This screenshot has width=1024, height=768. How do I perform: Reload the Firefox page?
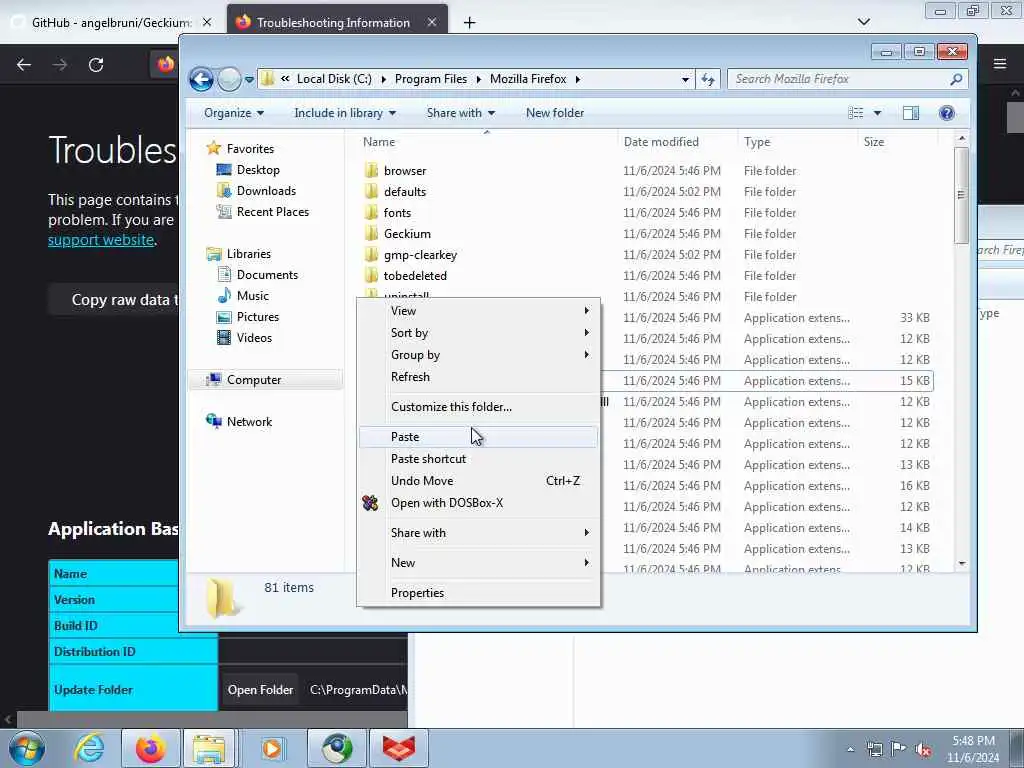96,65
